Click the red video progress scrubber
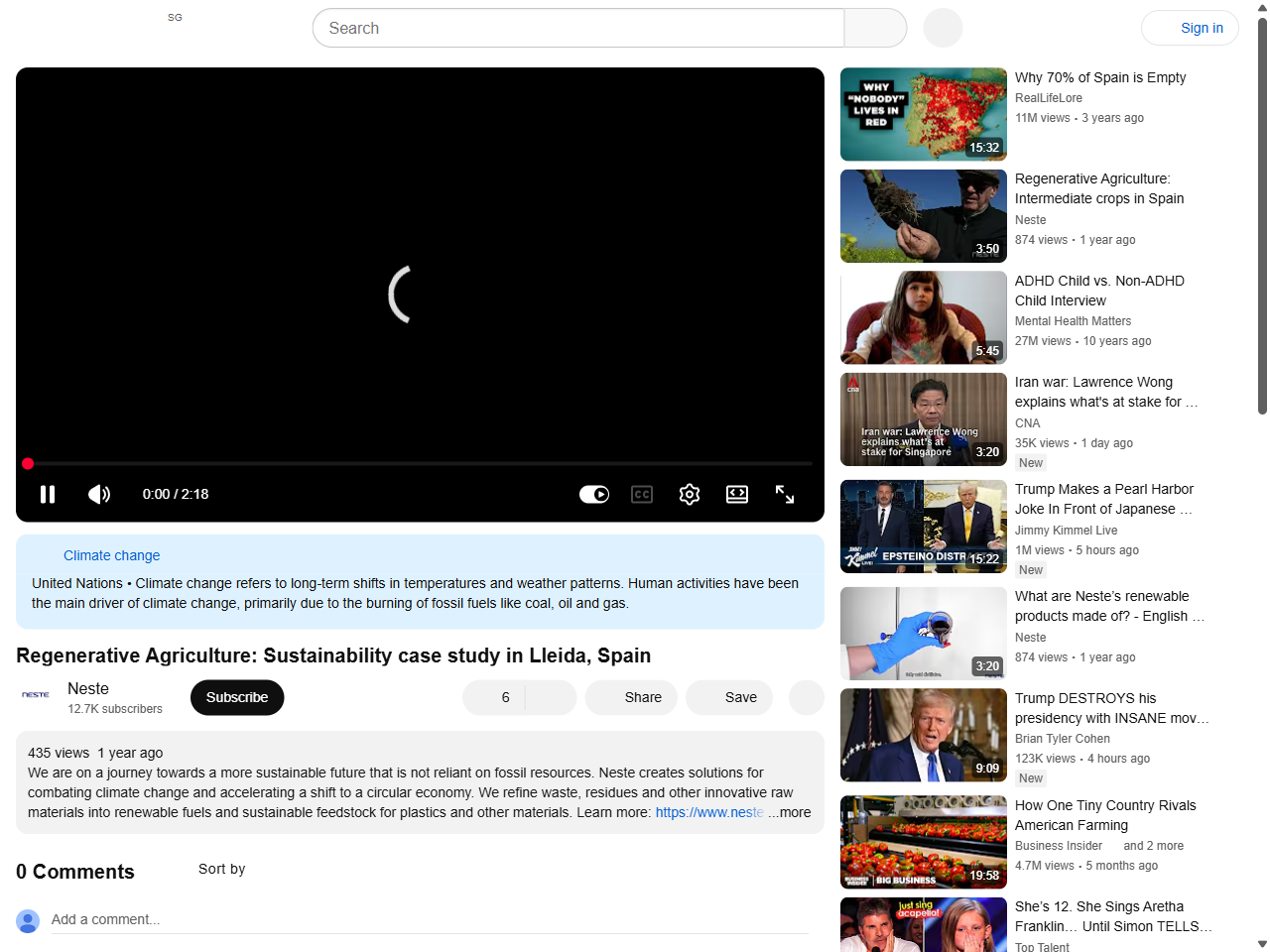Viewport: 1270px width, 952px height. [28, 463]
